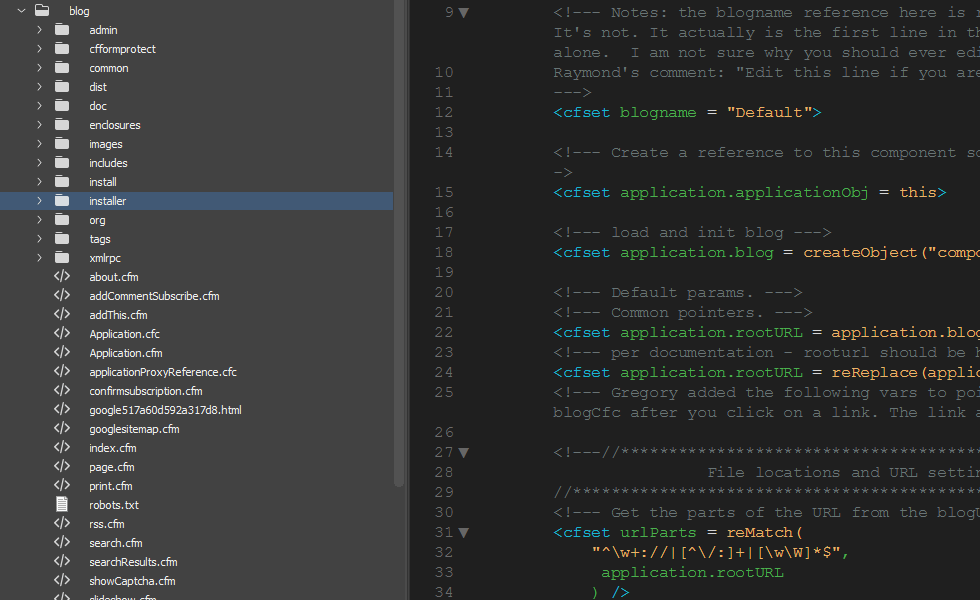Click line number 18 in gutter
980x600 pixels.
pyautogui.click(x=444, y=252)
